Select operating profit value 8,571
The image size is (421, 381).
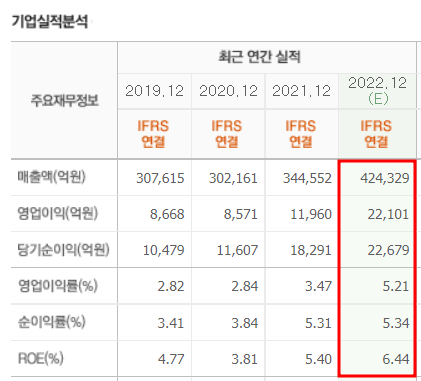point(241,214)
